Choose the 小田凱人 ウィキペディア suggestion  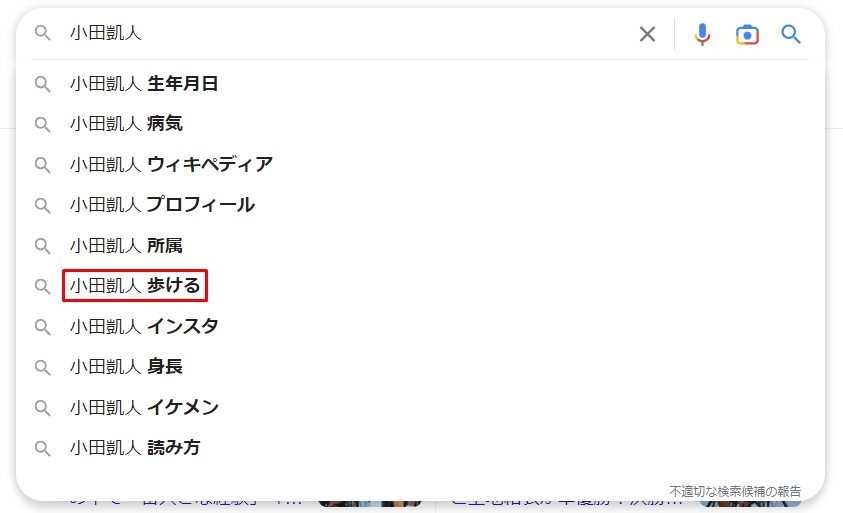171,164
